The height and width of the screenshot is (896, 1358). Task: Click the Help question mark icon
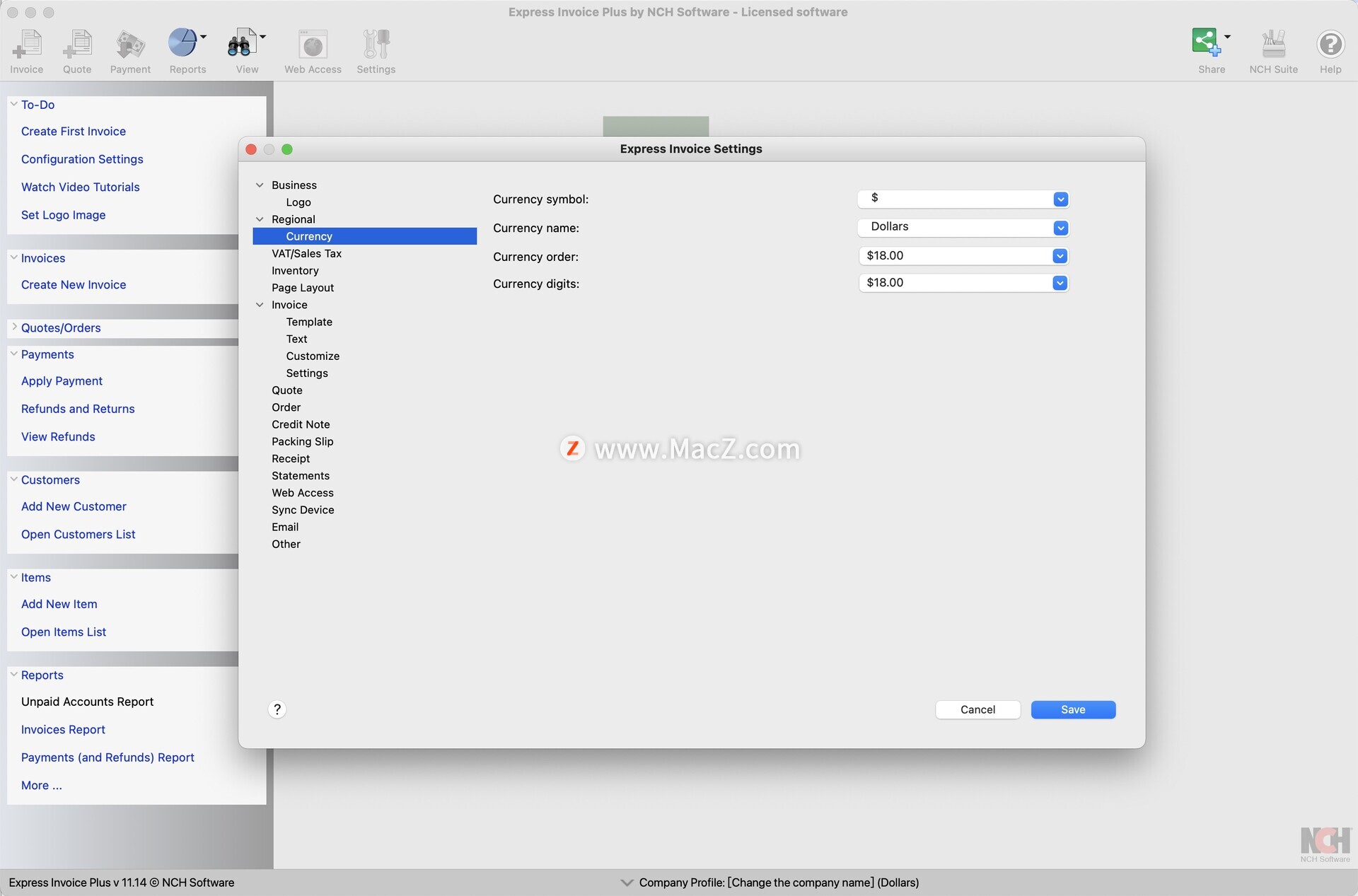click(x=1330, y=44)
